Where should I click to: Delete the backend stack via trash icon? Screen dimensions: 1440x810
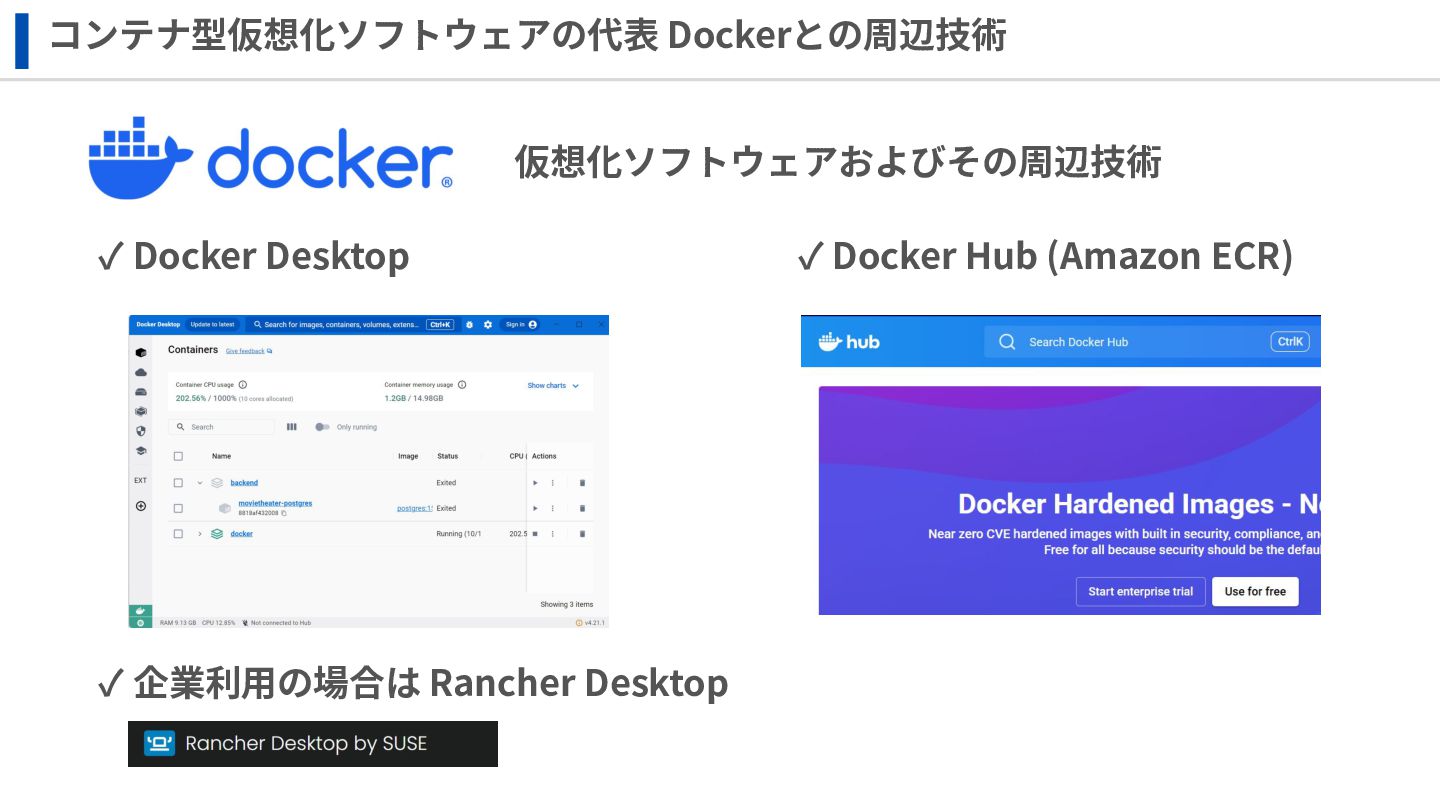point(583,483)
